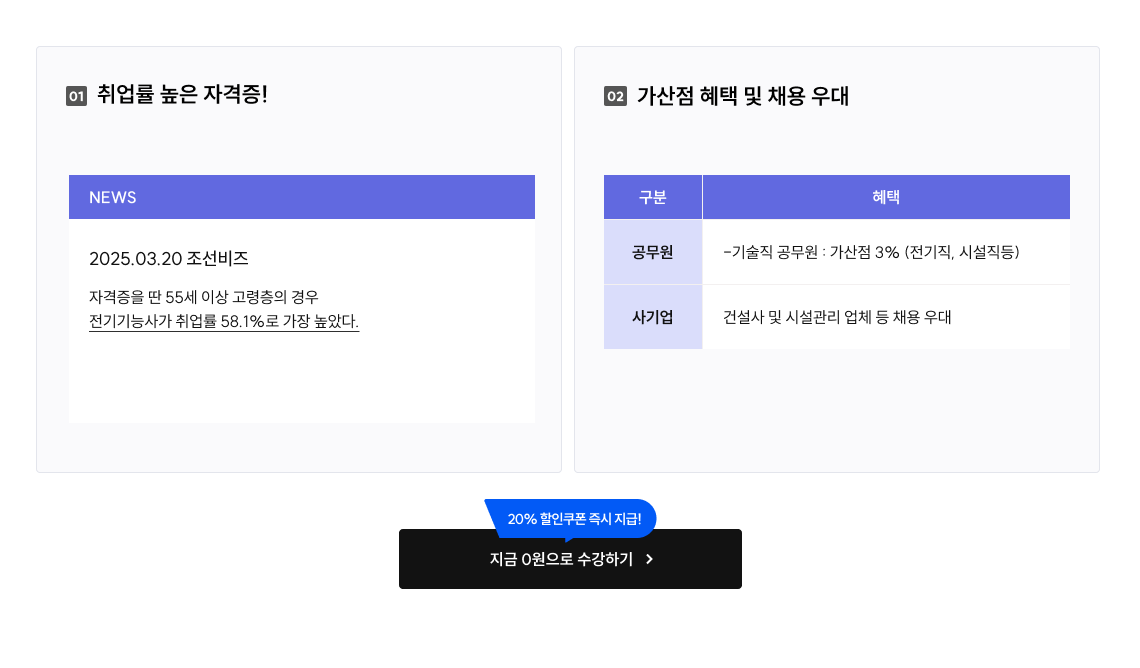Click the 02 section number badge
Screen dimensions: 1140x668
[614, 96]
